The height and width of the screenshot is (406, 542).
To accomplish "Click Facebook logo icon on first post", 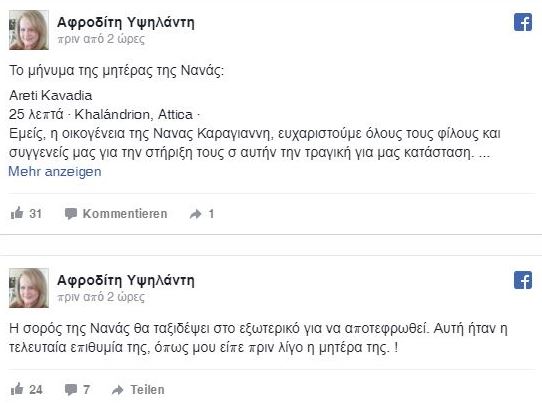I will click(x=523, y=22).
